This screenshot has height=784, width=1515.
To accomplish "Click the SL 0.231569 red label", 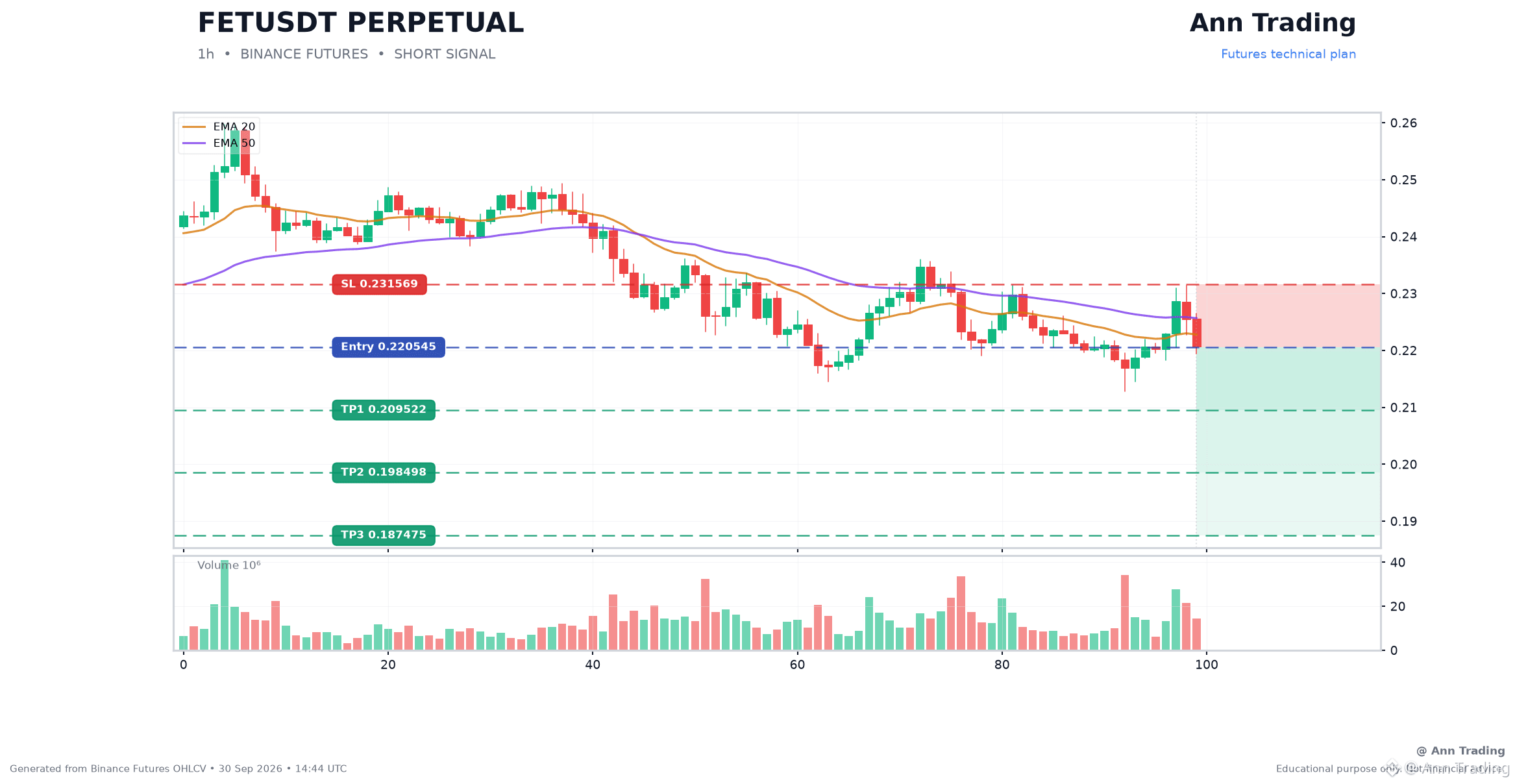I will pyautogui.click(x=379, y=284).
